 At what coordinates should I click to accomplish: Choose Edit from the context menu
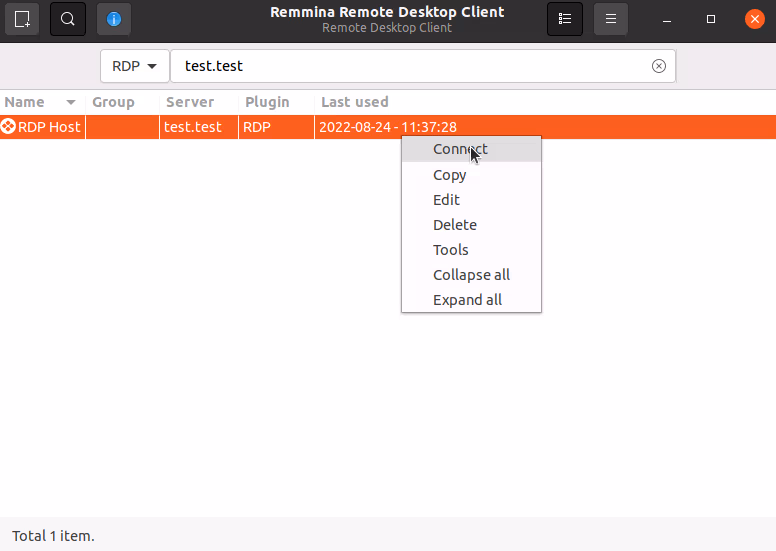(x=471, y=200)
